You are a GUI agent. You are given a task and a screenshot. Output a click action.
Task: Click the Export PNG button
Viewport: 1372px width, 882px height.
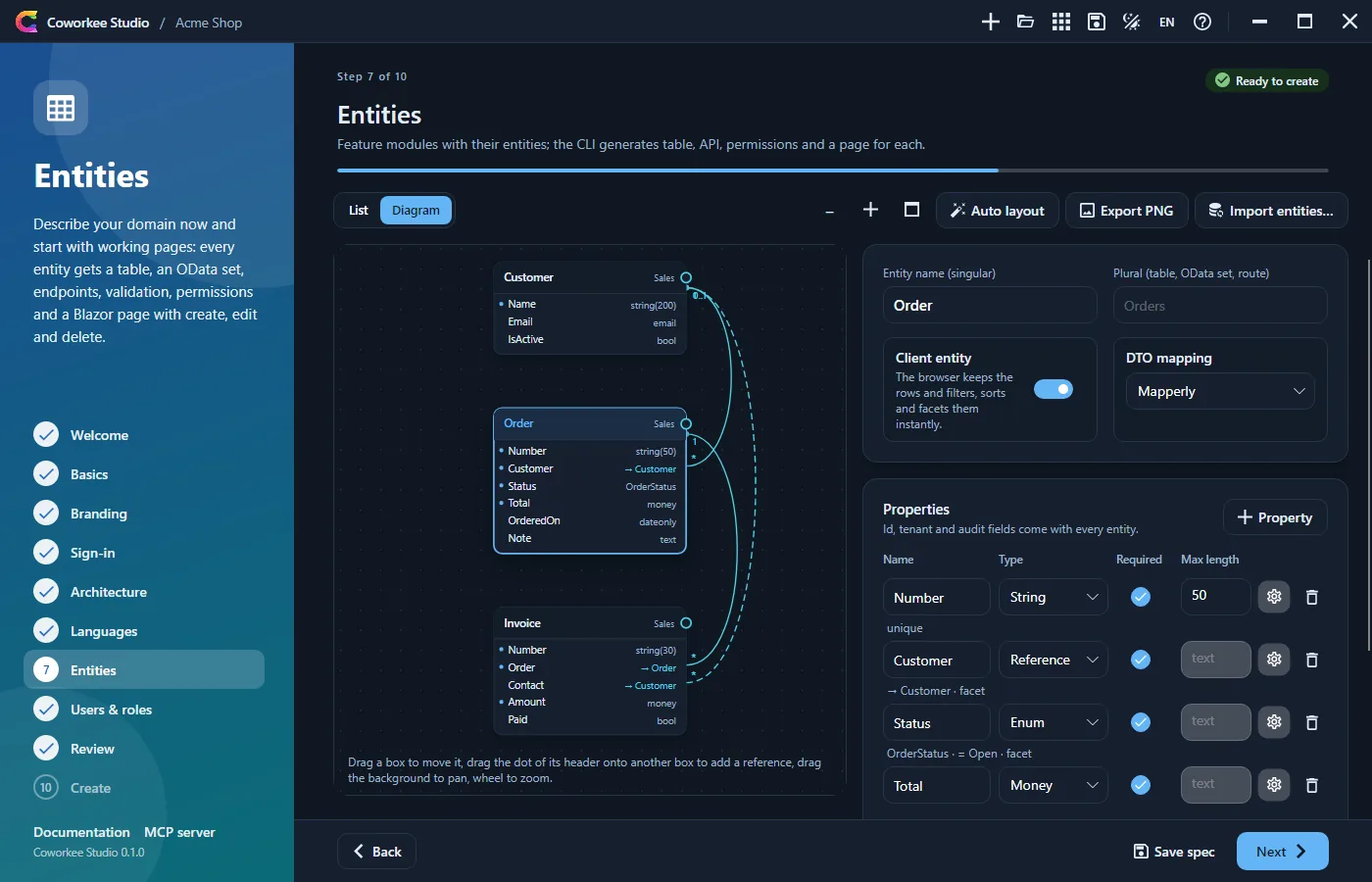[x=1126, y=211]
